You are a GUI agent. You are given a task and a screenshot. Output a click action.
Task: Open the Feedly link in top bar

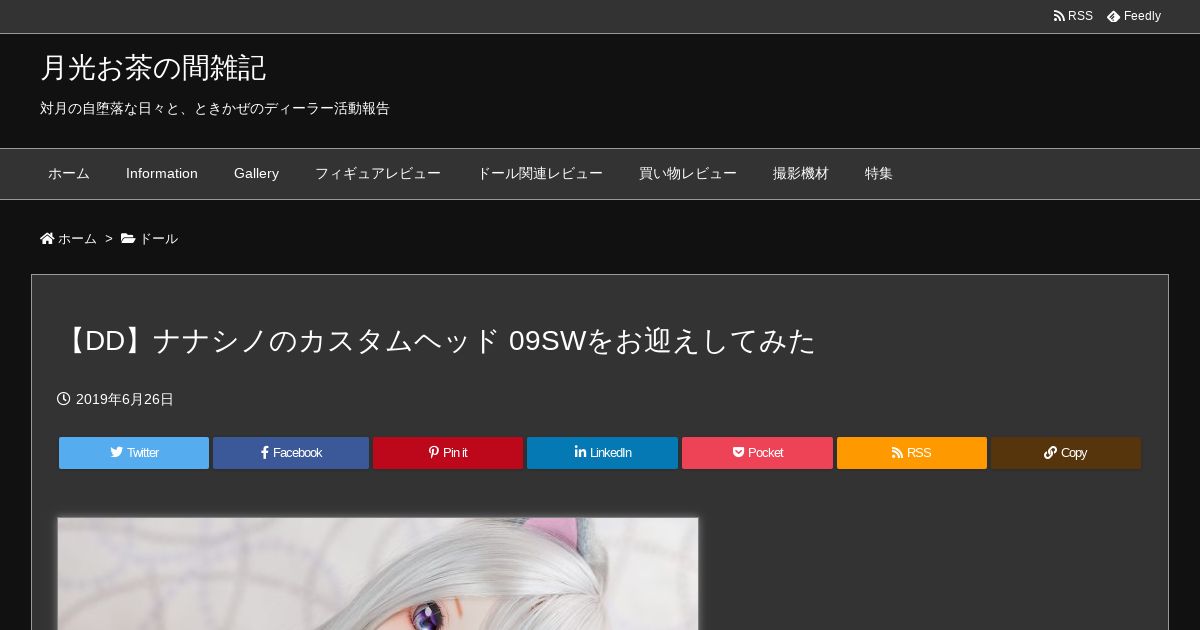[x=1134, y=16]
